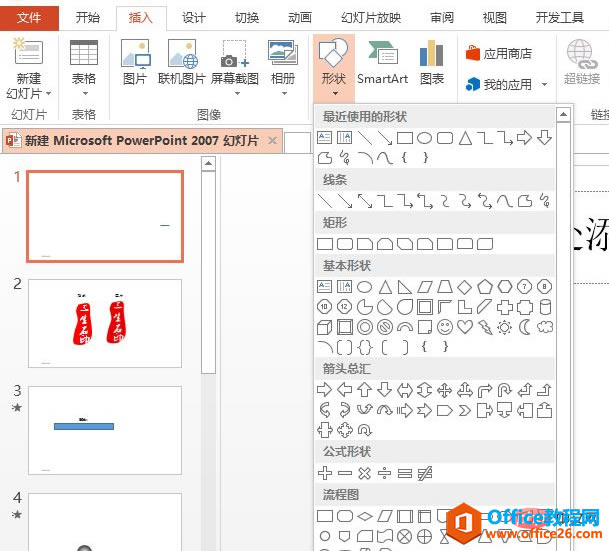This screenshot has width=609, height=551.
Task: Select the scribble shape in 线条
Action: coord(545,201)
